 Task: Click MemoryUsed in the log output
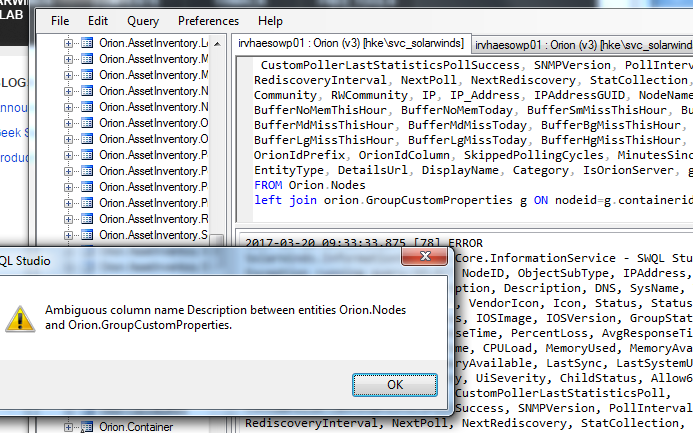[x=581, y=348]
